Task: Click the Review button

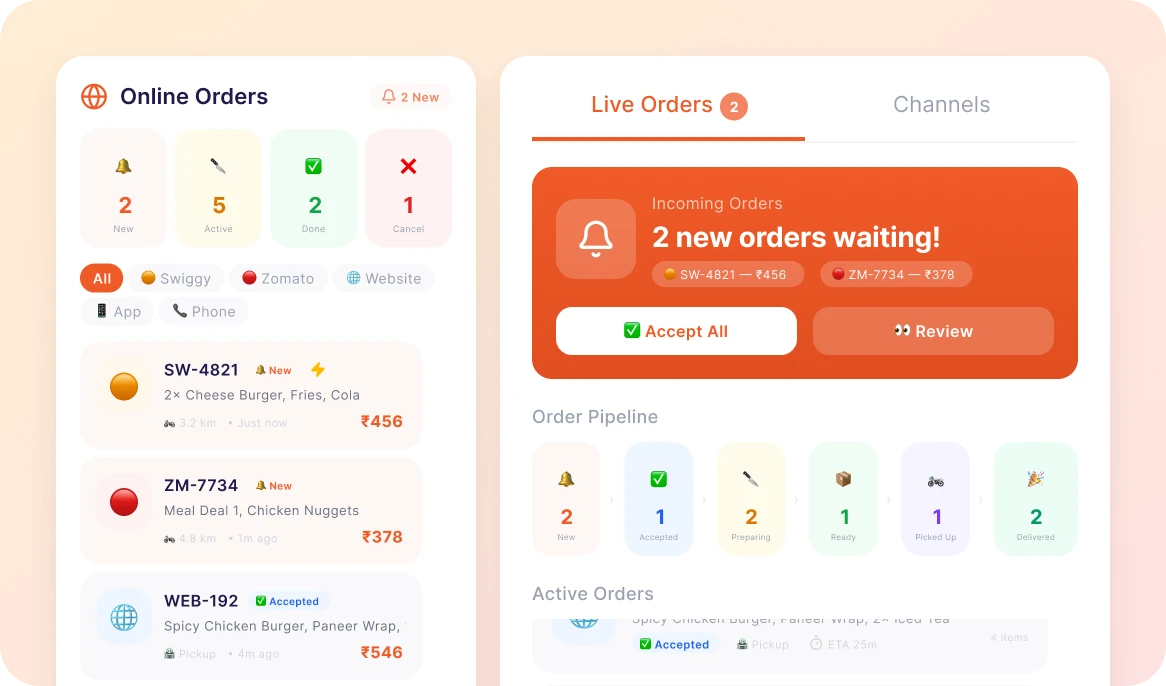Action: [933, 331]
